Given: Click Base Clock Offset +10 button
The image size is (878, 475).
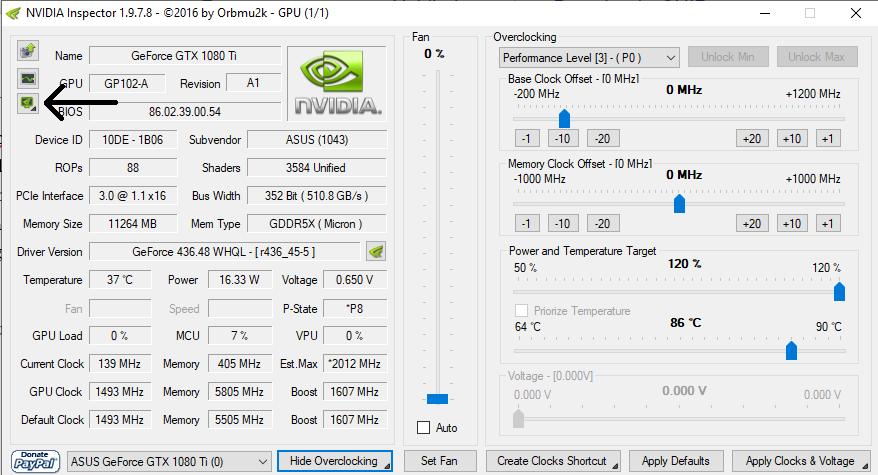Looking at the screenshot, I should (792, 138).
